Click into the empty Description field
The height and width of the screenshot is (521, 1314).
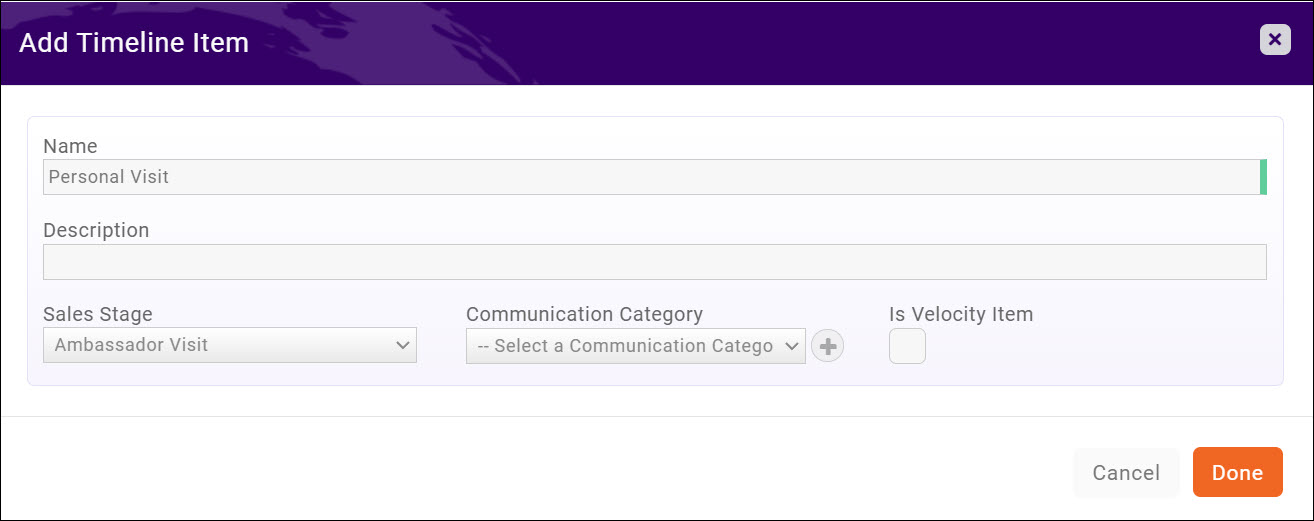(654, 262)
